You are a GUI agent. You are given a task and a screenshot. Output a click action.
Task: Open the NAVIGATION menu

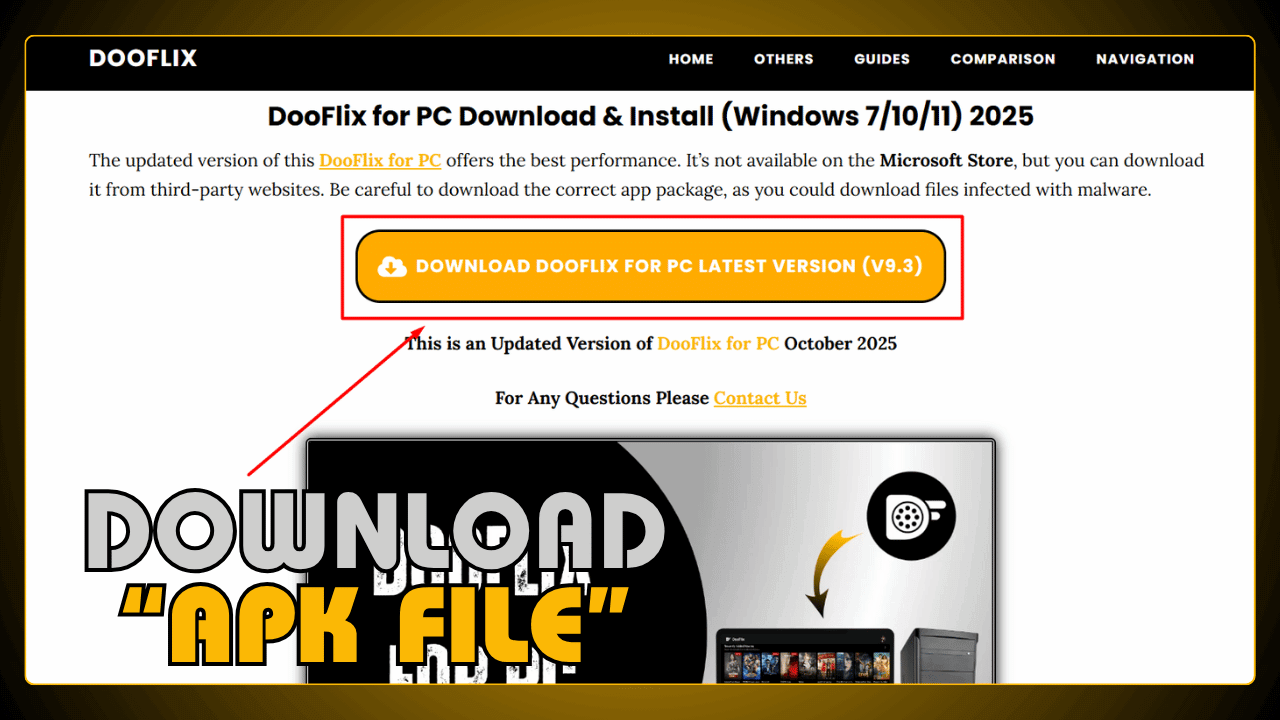(1145, 59)
